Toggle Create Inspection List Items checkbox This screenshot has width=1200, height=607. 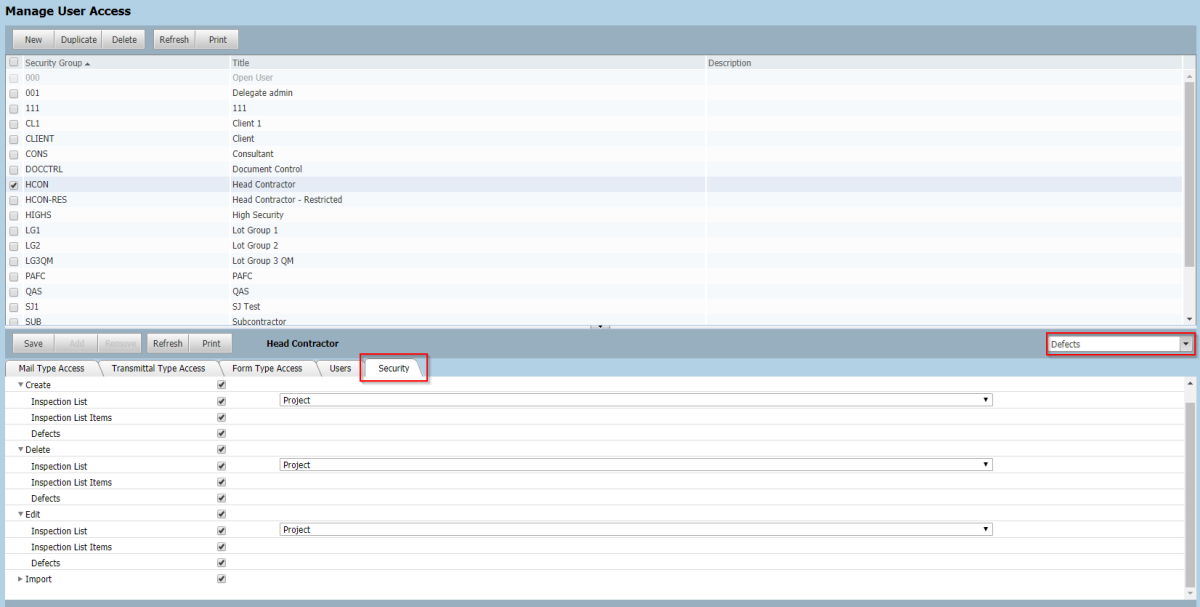tap(221, 417)
